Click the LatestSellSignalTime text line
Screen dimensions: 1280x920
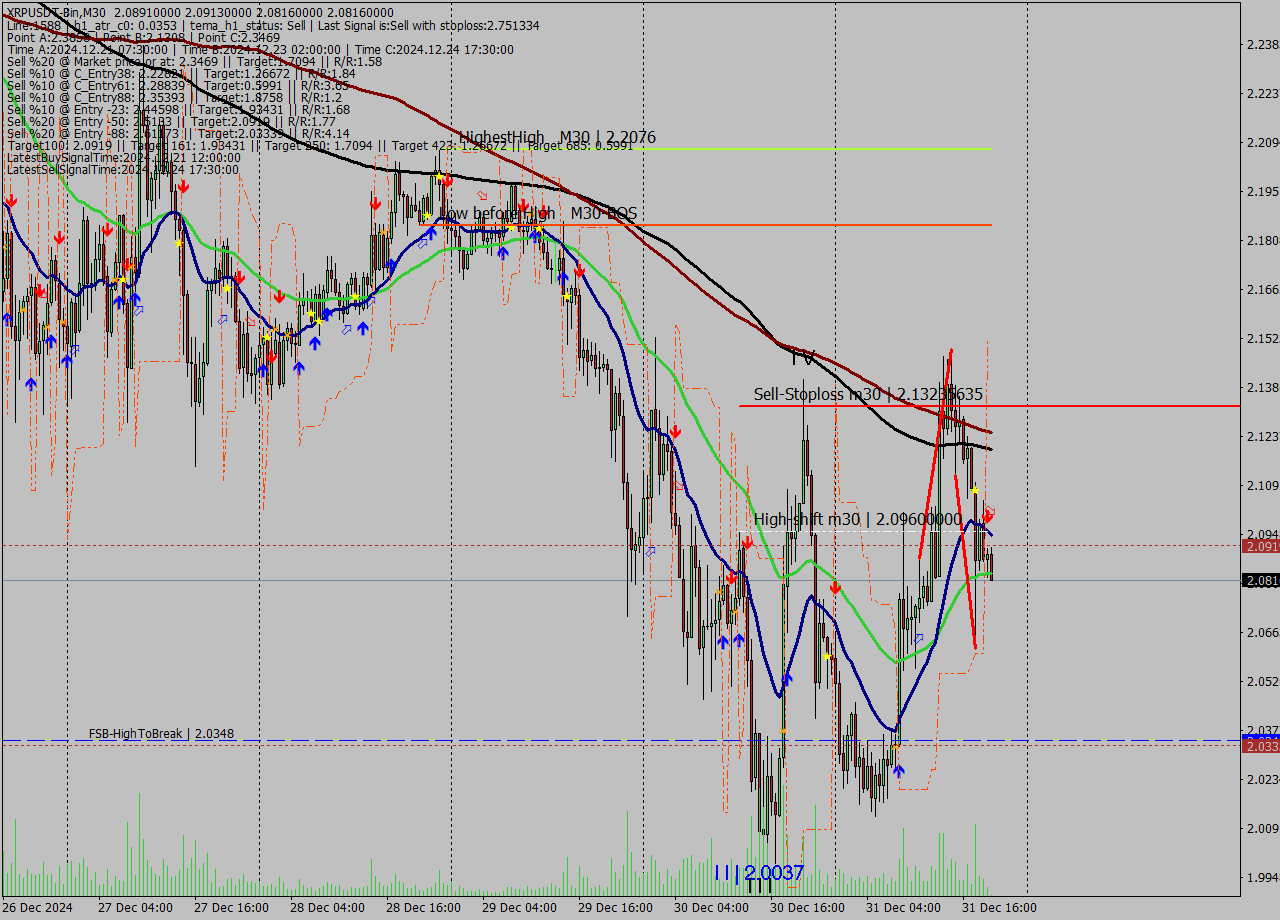pyautogui.click(x=122, y=169)
